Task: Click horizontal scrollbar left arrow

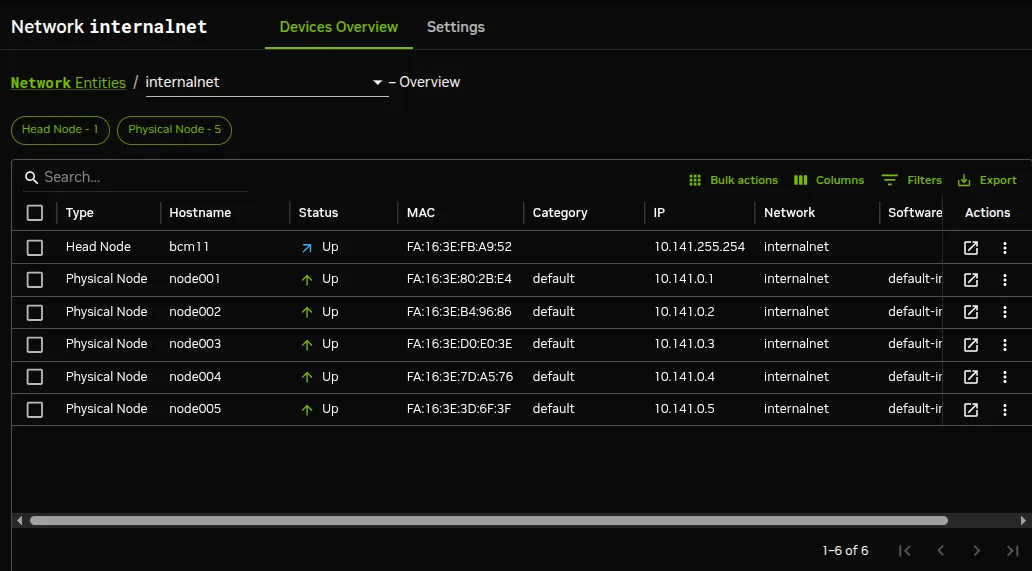Action: coord(20,520)
